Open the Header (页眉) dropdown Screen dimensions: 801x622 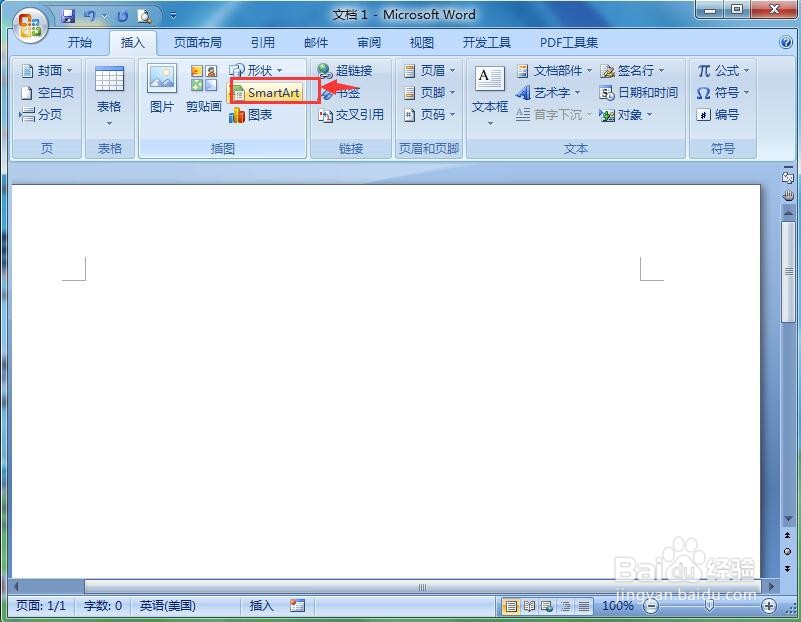pos(429,70)
